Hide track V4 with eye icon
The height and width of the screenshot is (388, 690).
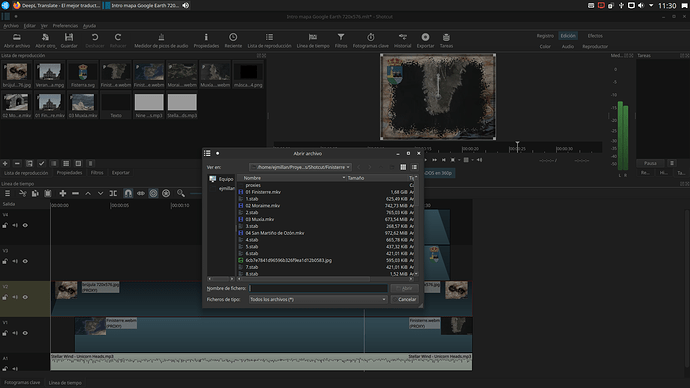click(25, 225)
